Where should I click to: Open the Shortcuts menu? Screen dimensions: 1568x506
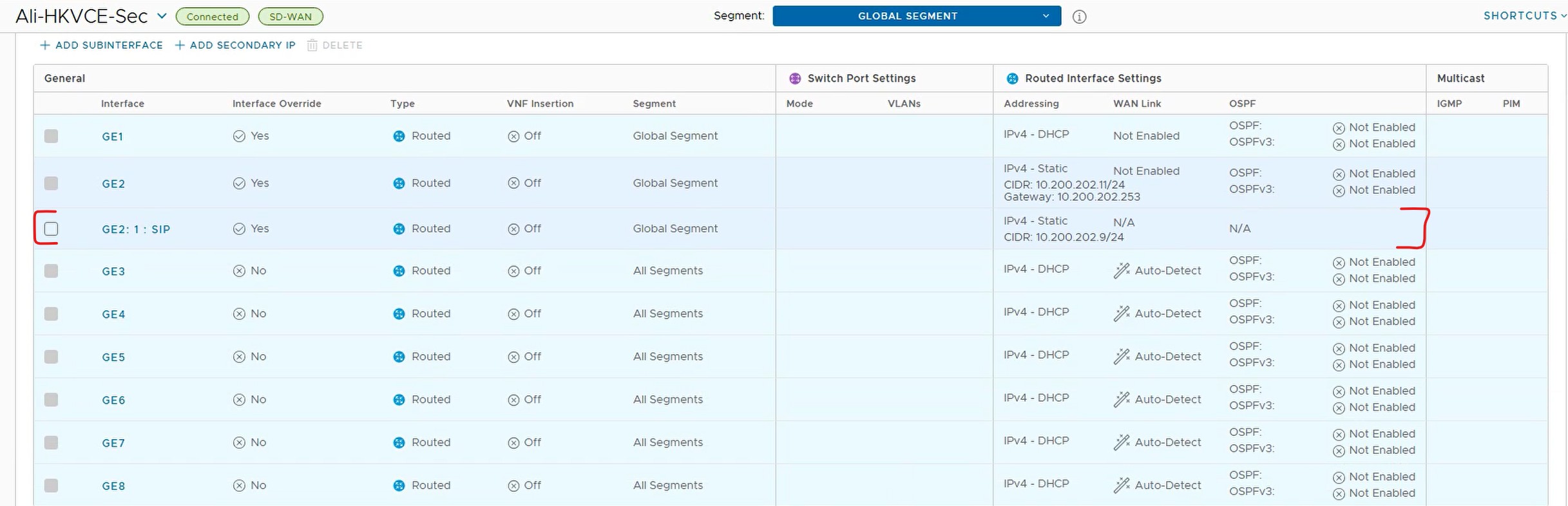coord(1524,15)
